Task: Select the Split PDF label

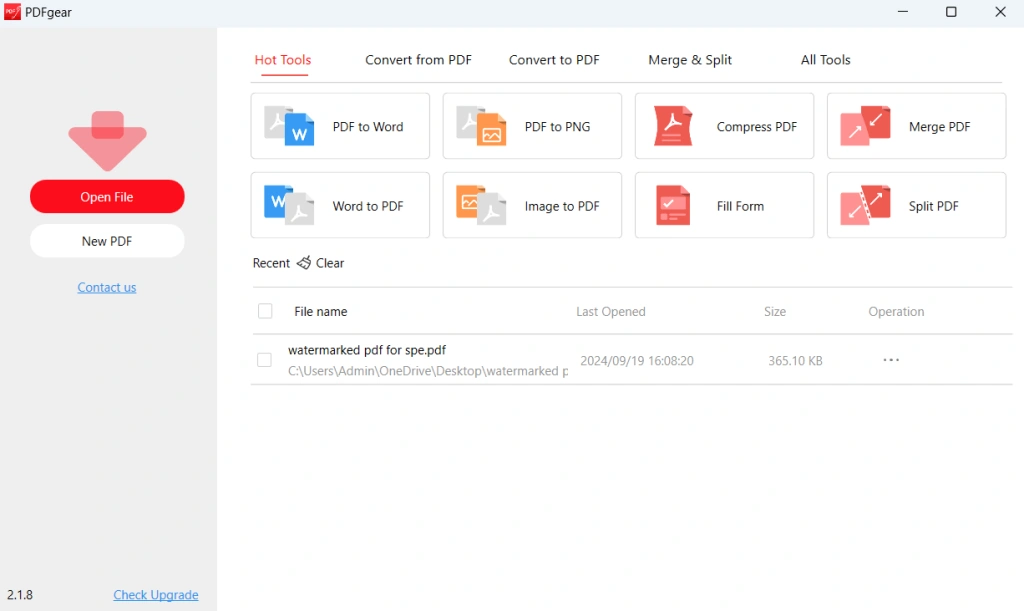Action: (x=933, y=206)
